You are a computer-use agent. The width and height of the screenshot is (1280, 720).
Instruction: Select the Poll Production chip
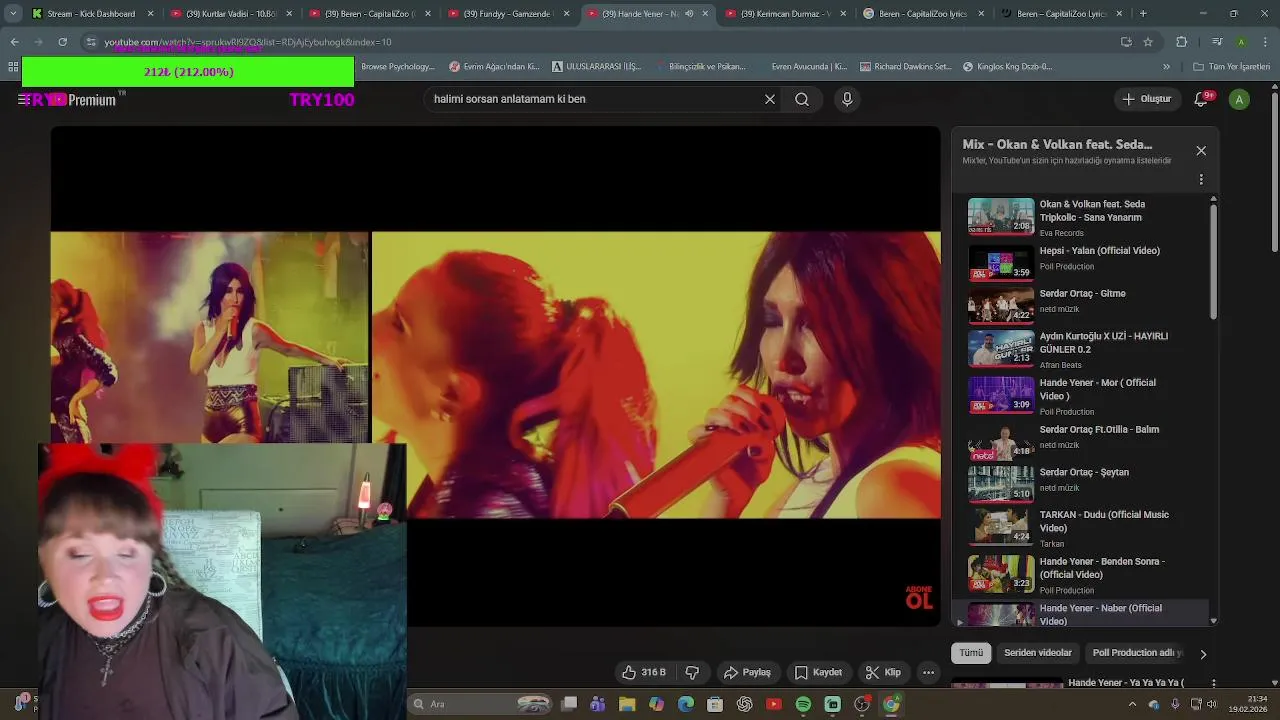[1137, 653]
